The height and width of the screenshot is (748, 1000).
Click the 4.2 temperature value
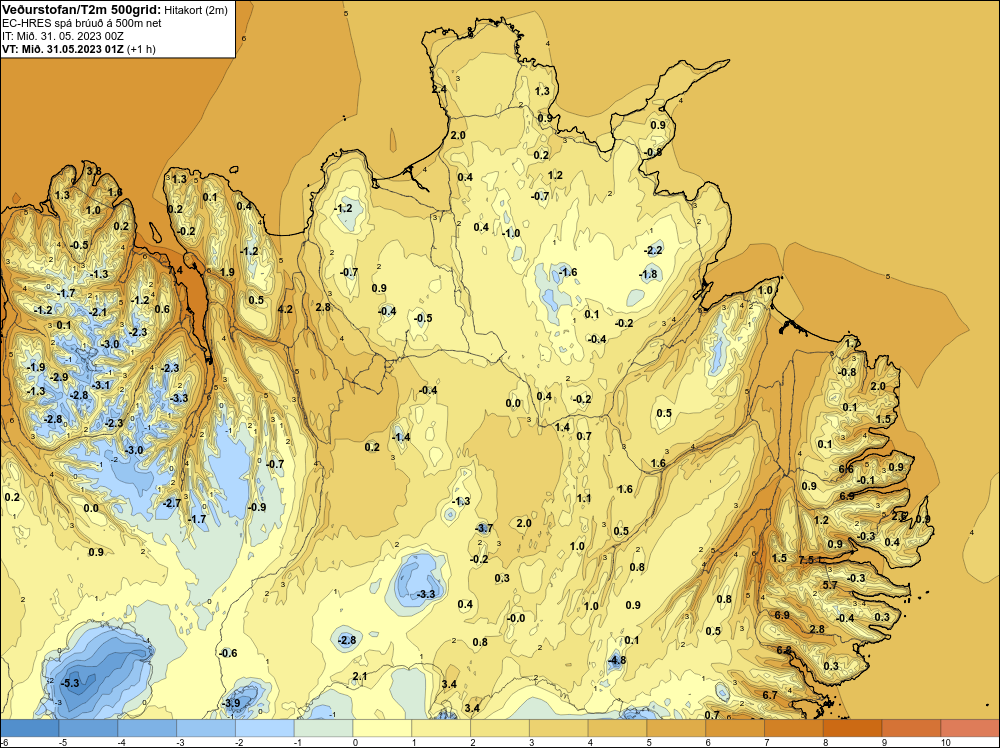click(x=286, y=309)
